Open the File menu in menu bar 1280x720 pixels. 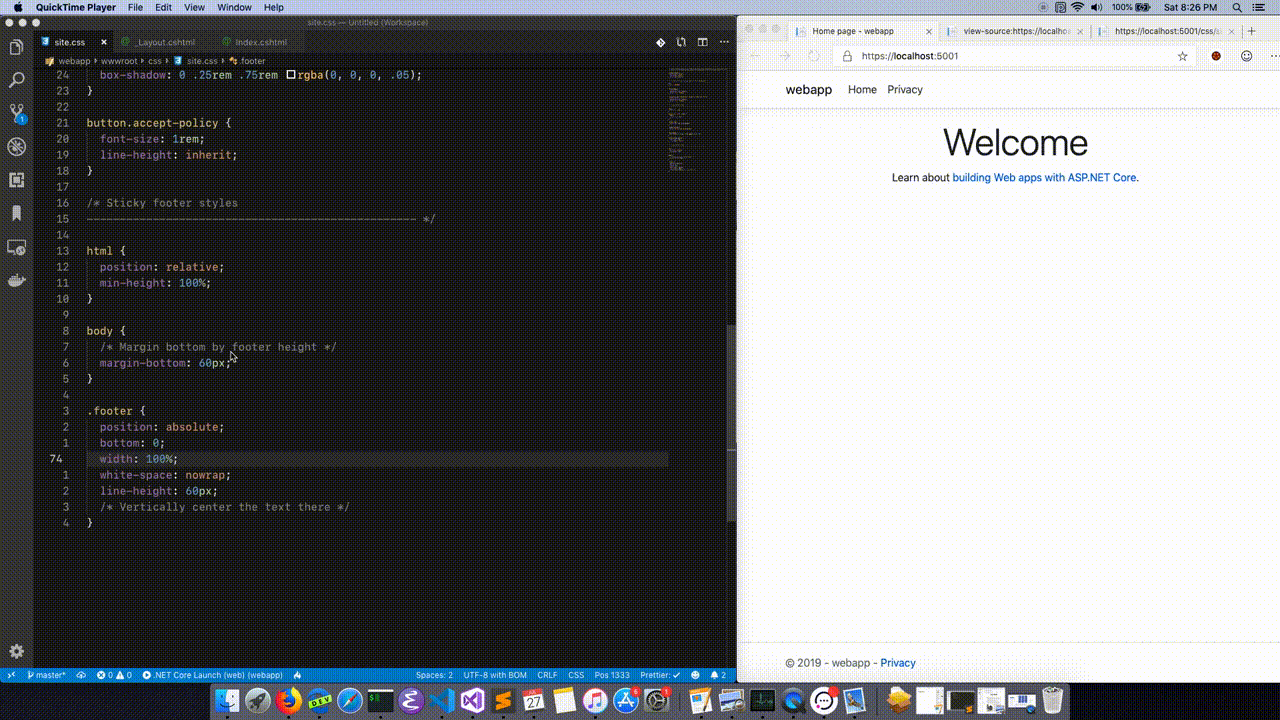coord(135,7)
